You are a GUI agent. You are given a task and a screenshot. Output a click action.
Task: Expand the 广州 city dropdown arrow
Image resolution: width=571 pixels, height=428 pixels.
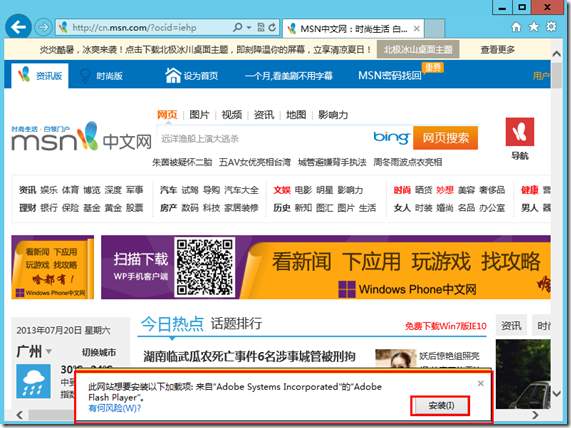49,352
